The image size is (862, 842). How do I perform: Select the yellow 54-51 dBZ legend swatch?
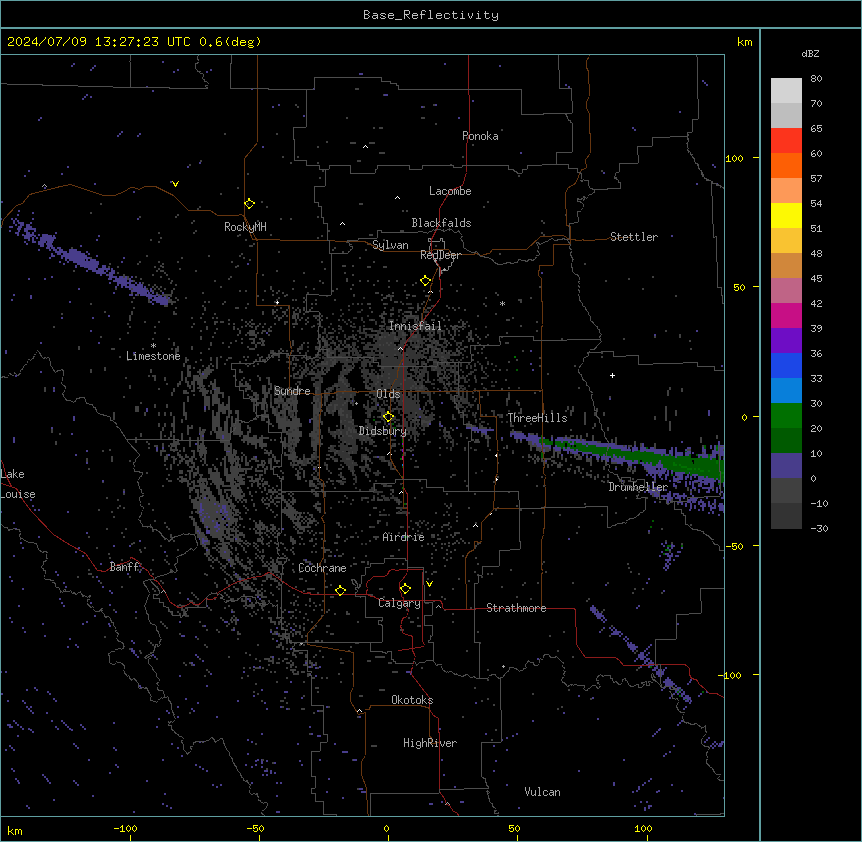coord(786,215)
